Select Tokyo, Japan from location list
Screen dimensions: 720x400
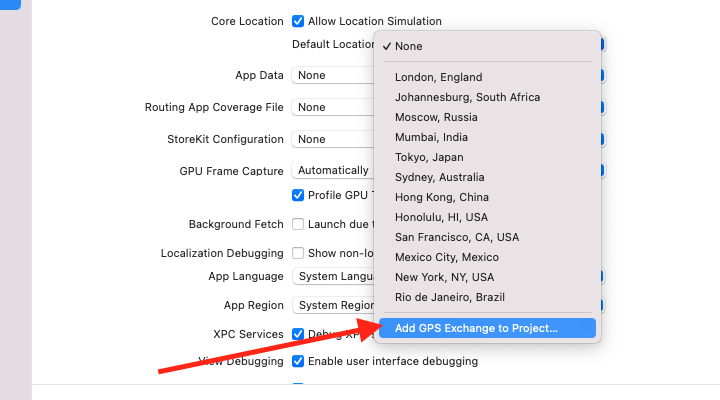[x=429, y=157]
